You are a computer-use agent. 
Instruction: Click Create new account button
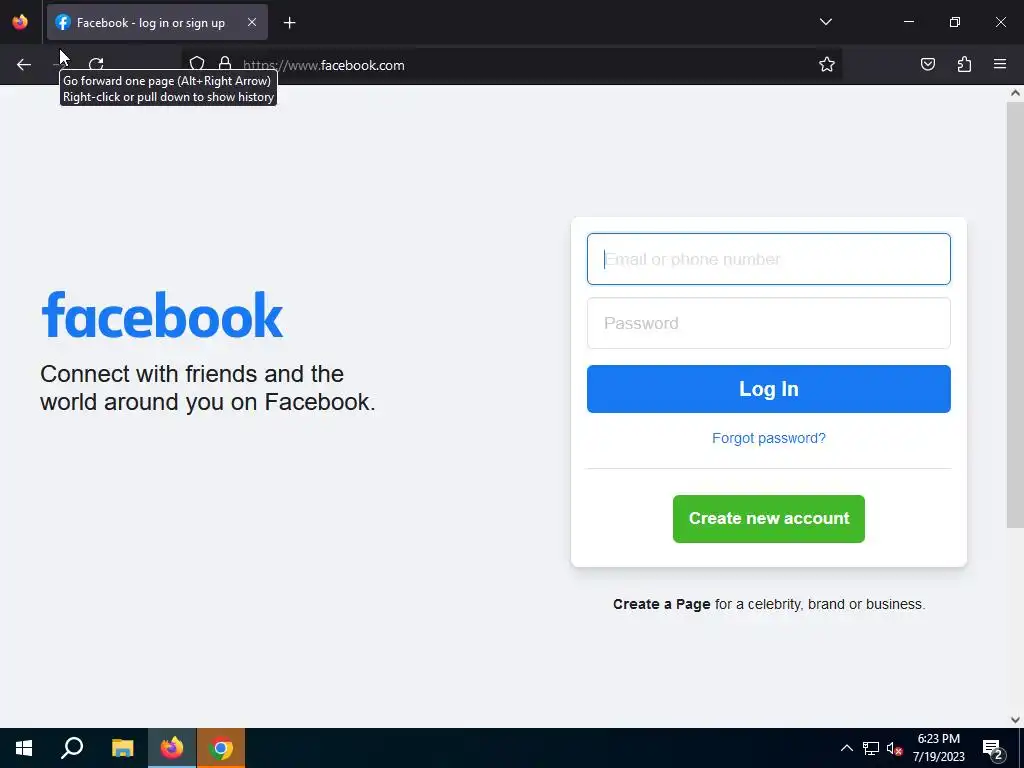[769, 519]
